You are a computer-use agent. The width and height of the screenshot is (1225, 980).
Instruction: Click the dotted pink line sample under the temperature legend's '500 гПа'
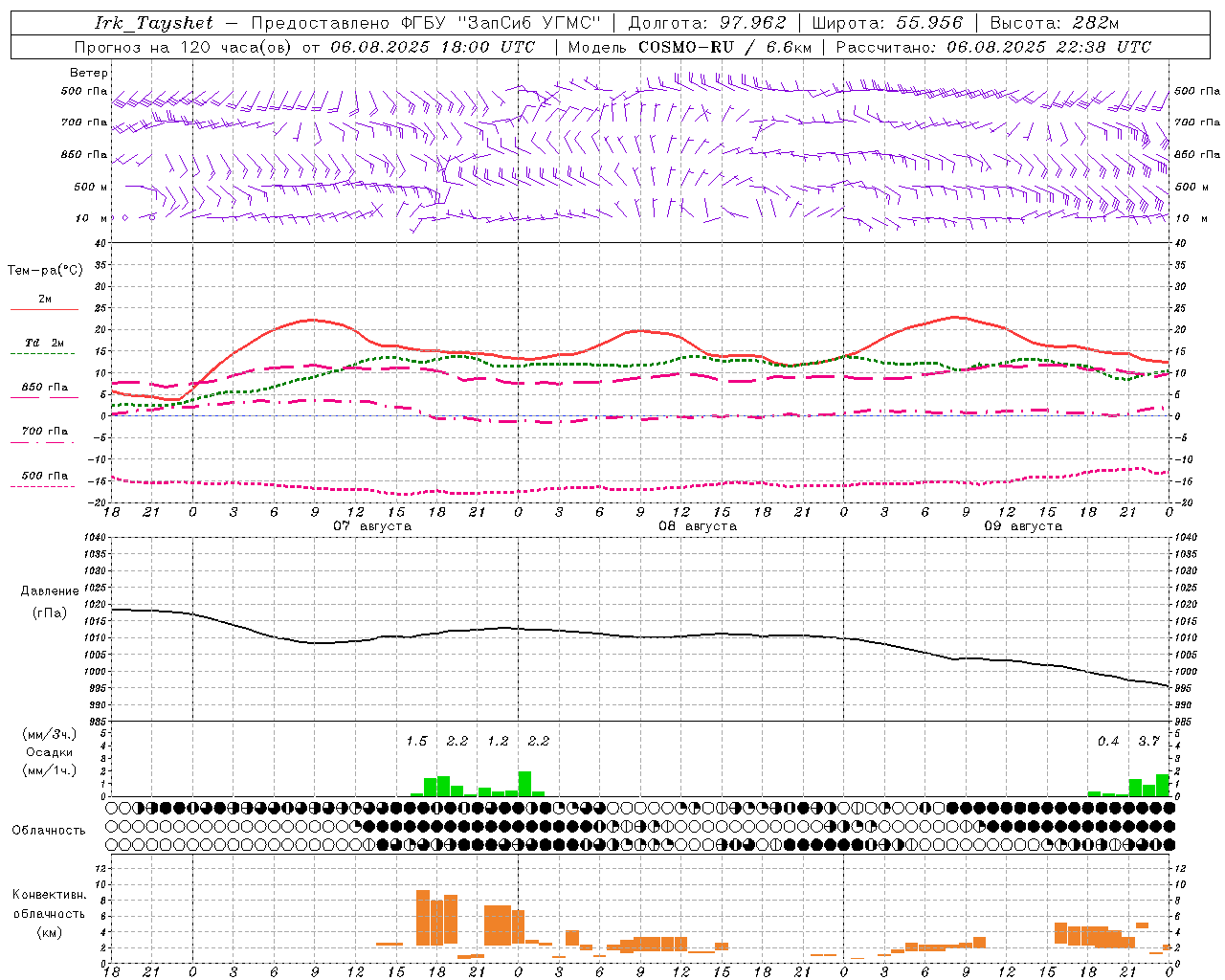click(x=43, y=487)
